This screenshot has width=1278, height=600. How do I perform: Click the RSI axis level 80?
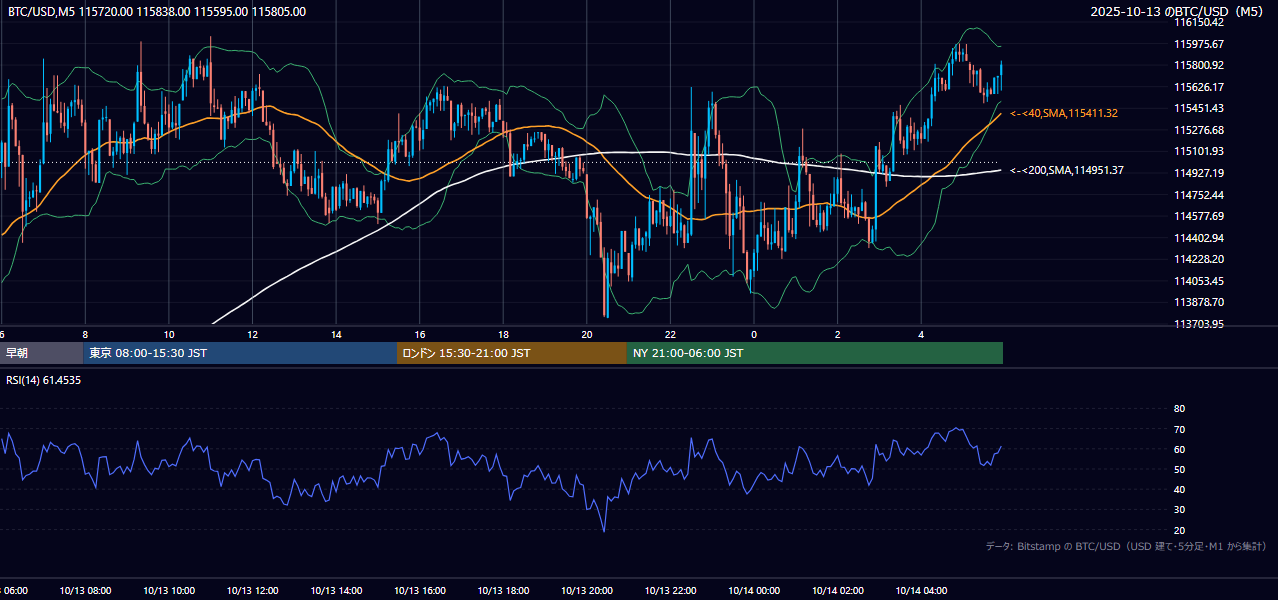[x=1179, y=409]
